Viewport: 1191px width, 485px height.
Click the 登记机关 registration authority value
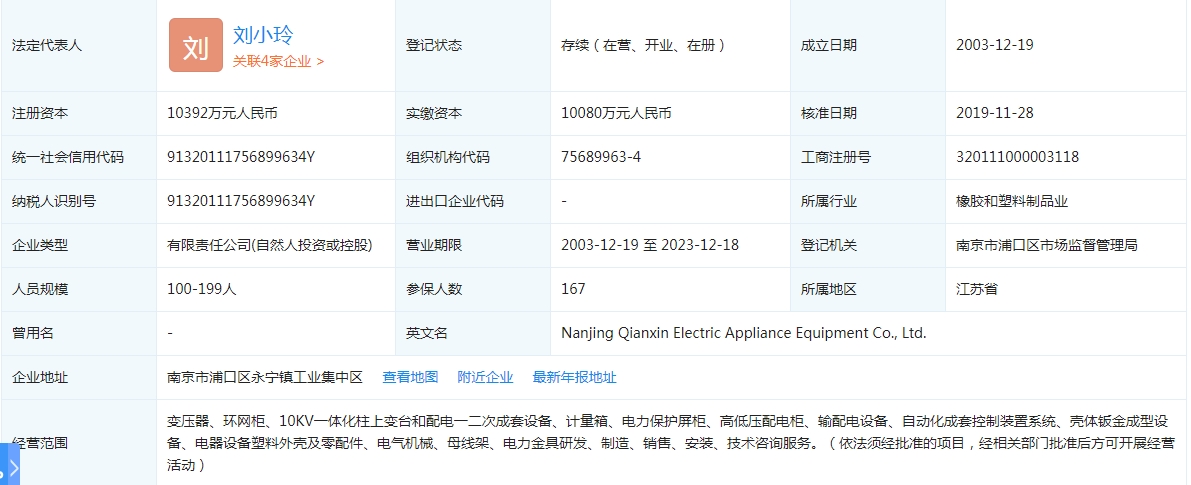click(1046, 245)
